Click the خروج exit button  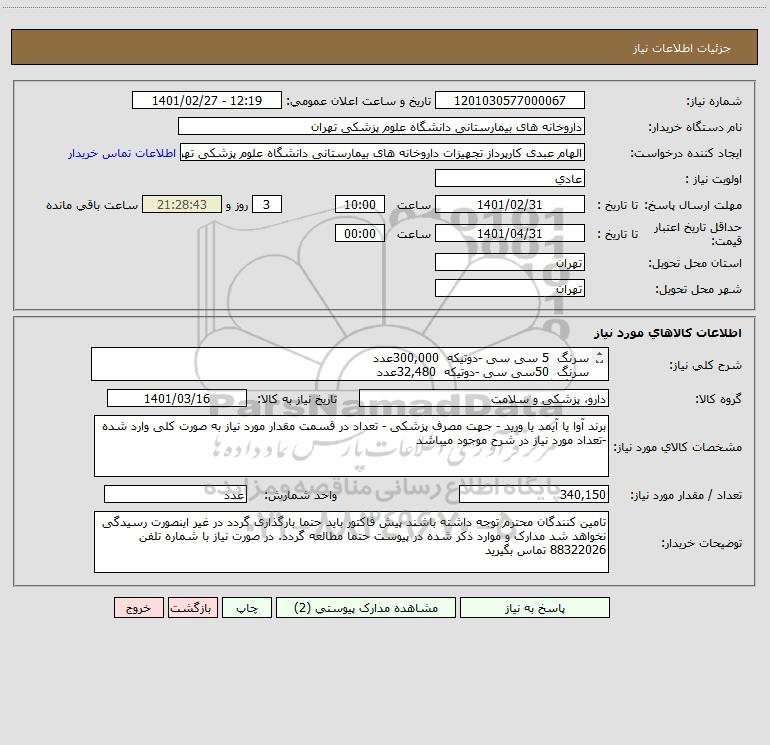(138, 608)
